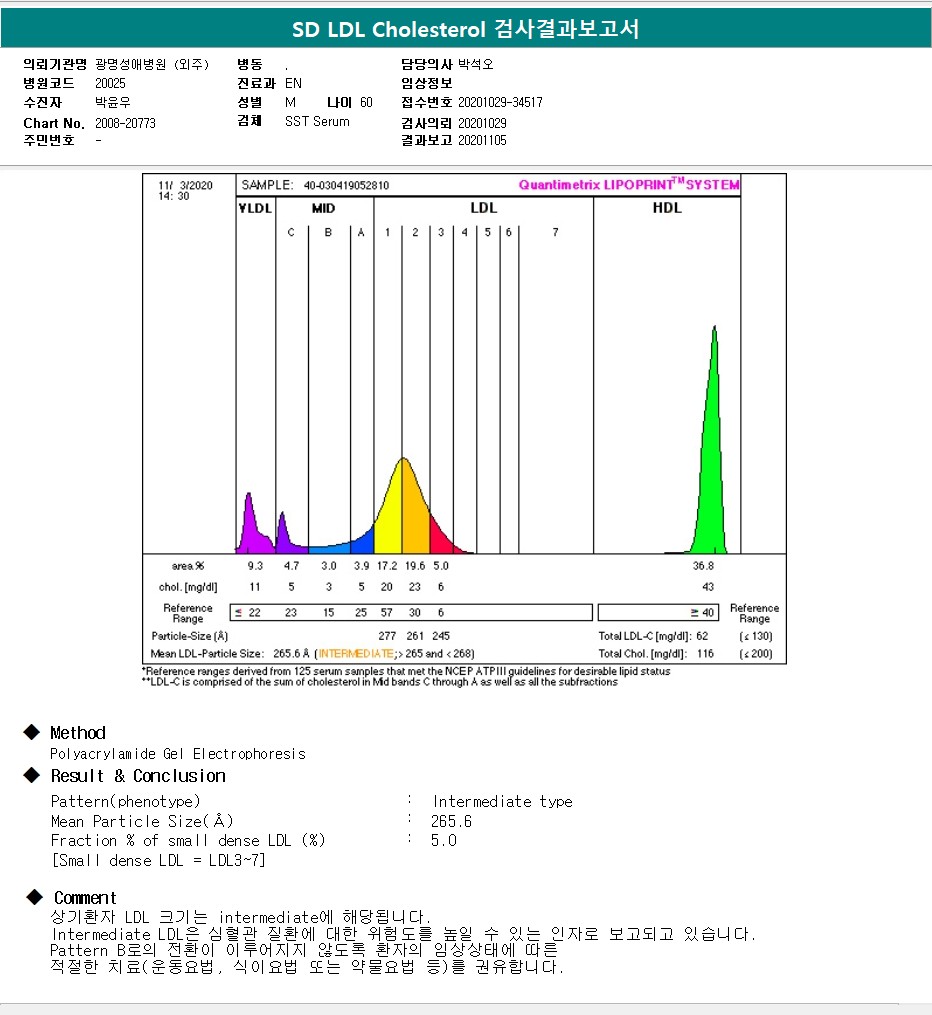Click the (≤ 200) reference range
The height and width of the screenshot is (1015, 932).
pyautogui.click(x=756, y=654)
